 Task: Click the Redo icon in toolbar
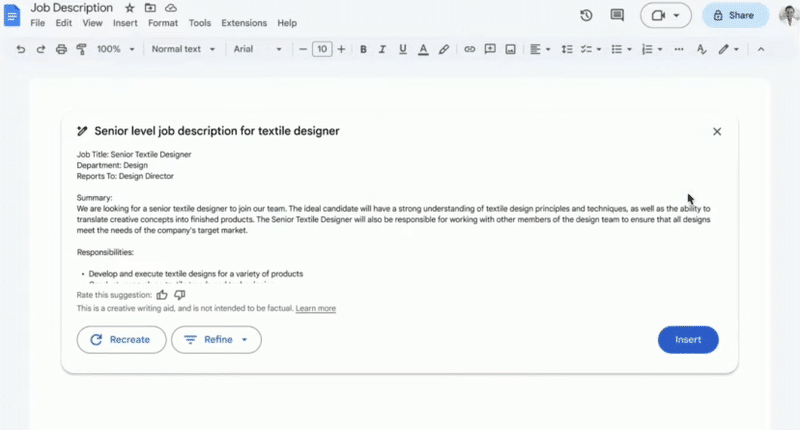click(x=41, y=49)
